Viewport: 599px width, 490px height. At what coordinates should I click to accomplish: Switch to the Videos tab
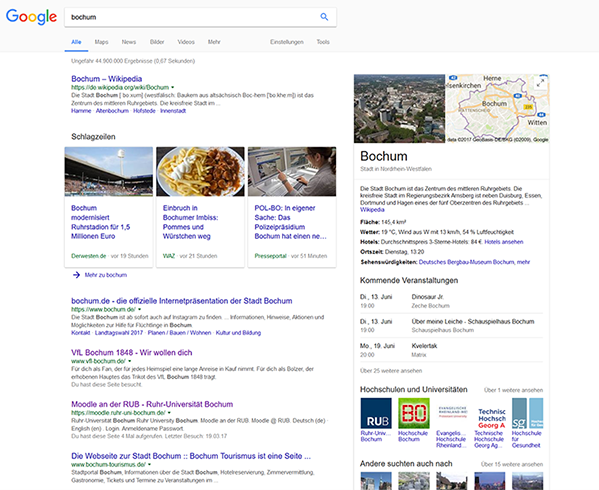click(186, 42)
